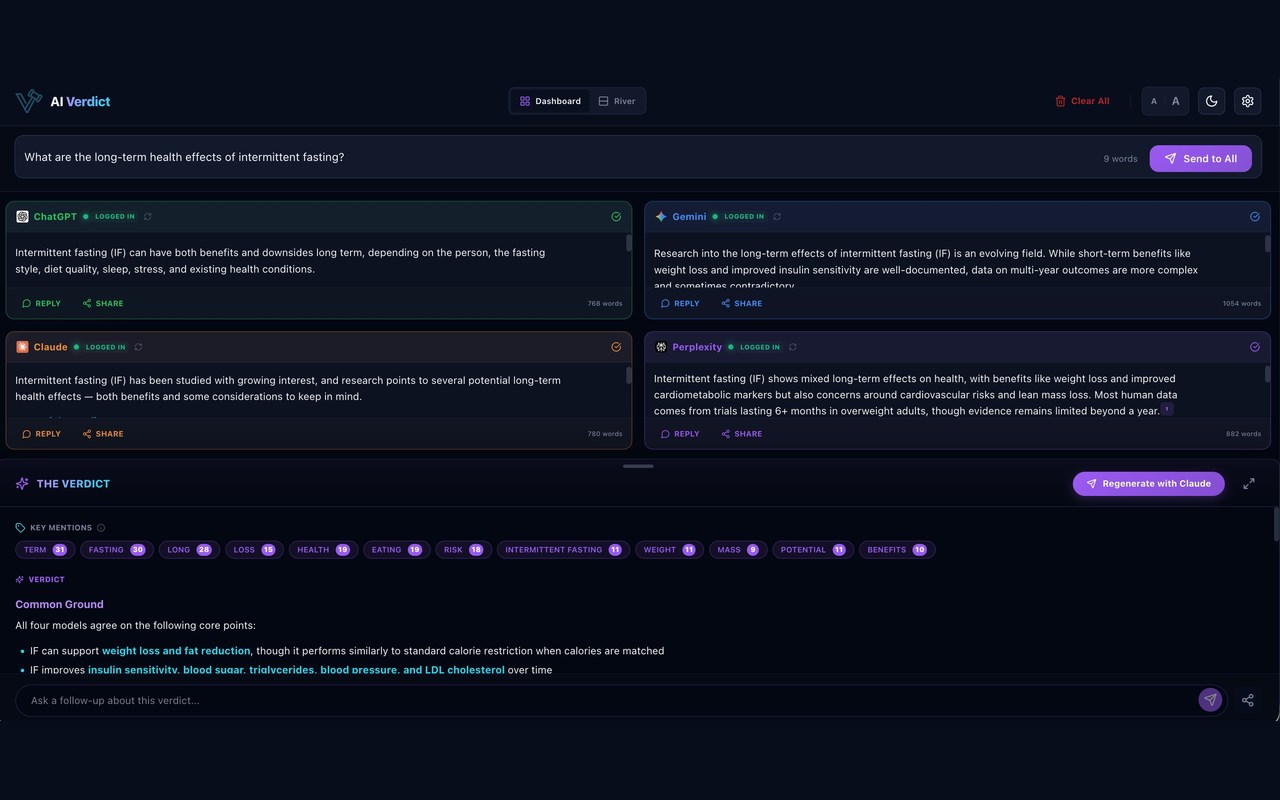
Task: Click the Key Mentions tag icon
Action: [x=20, y=528]
